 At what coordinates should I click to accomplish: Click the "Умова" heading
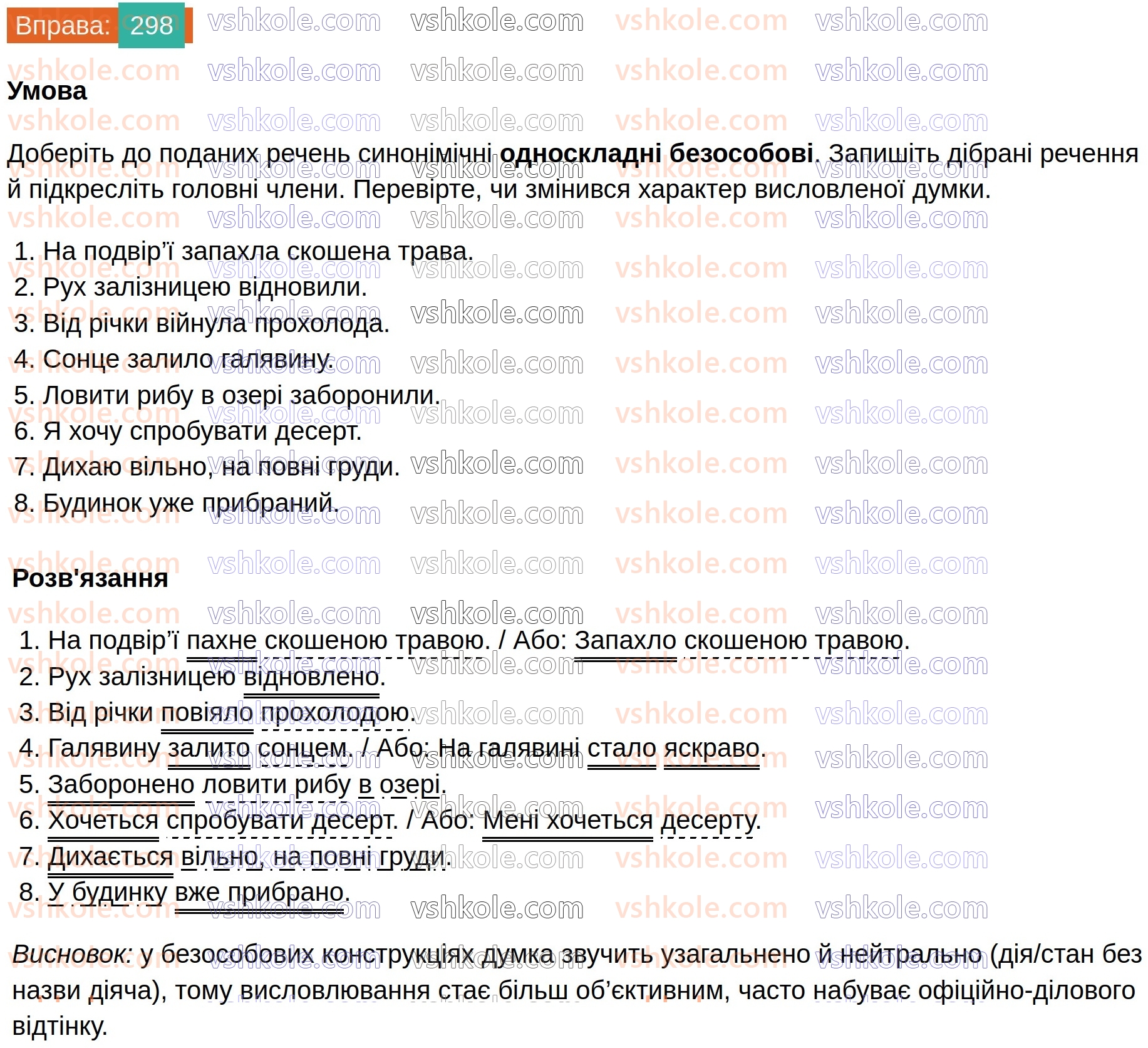(x=47, y=91)
